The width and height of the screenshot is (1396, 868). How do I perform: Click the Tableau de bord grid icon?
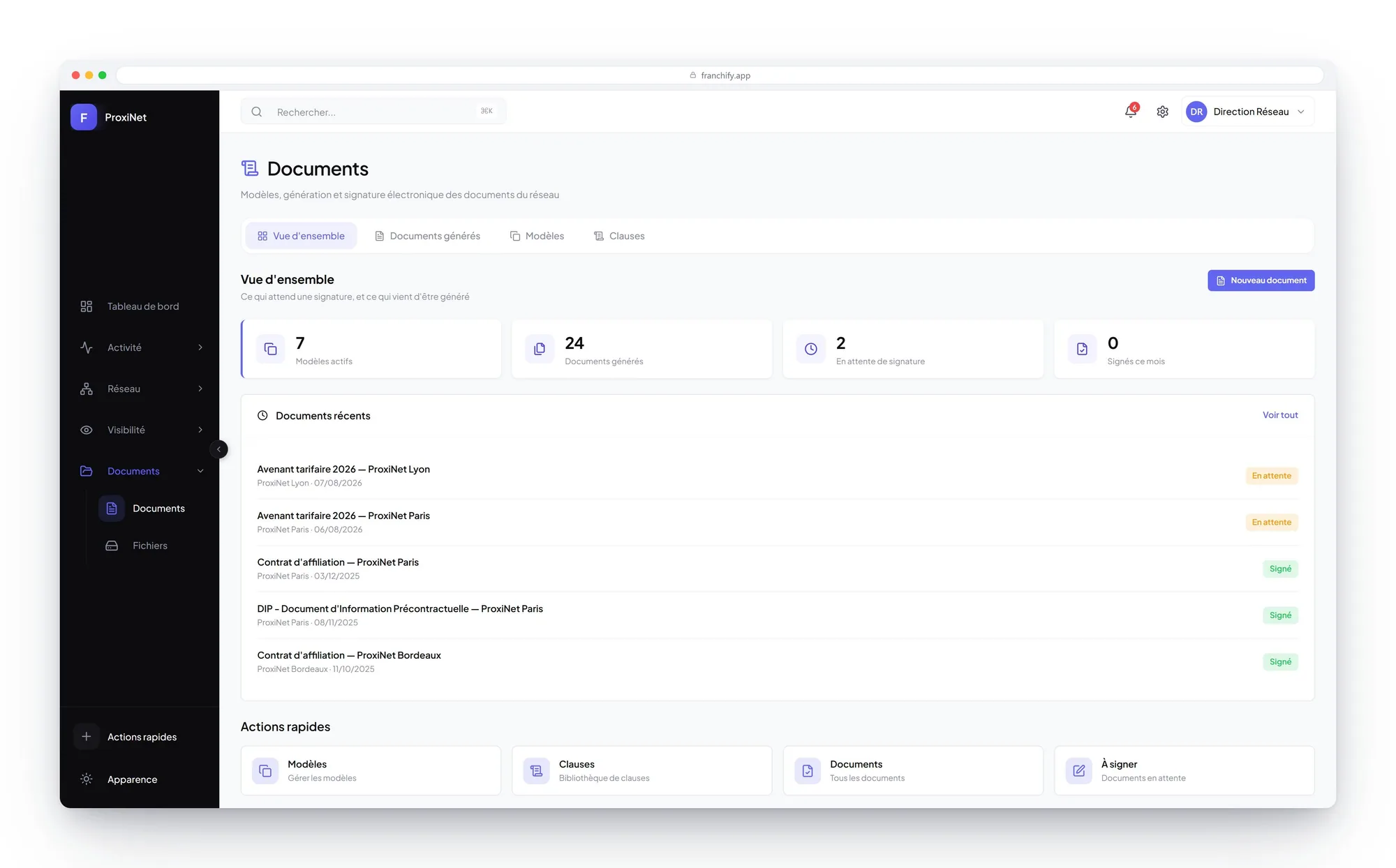[87, 306]
